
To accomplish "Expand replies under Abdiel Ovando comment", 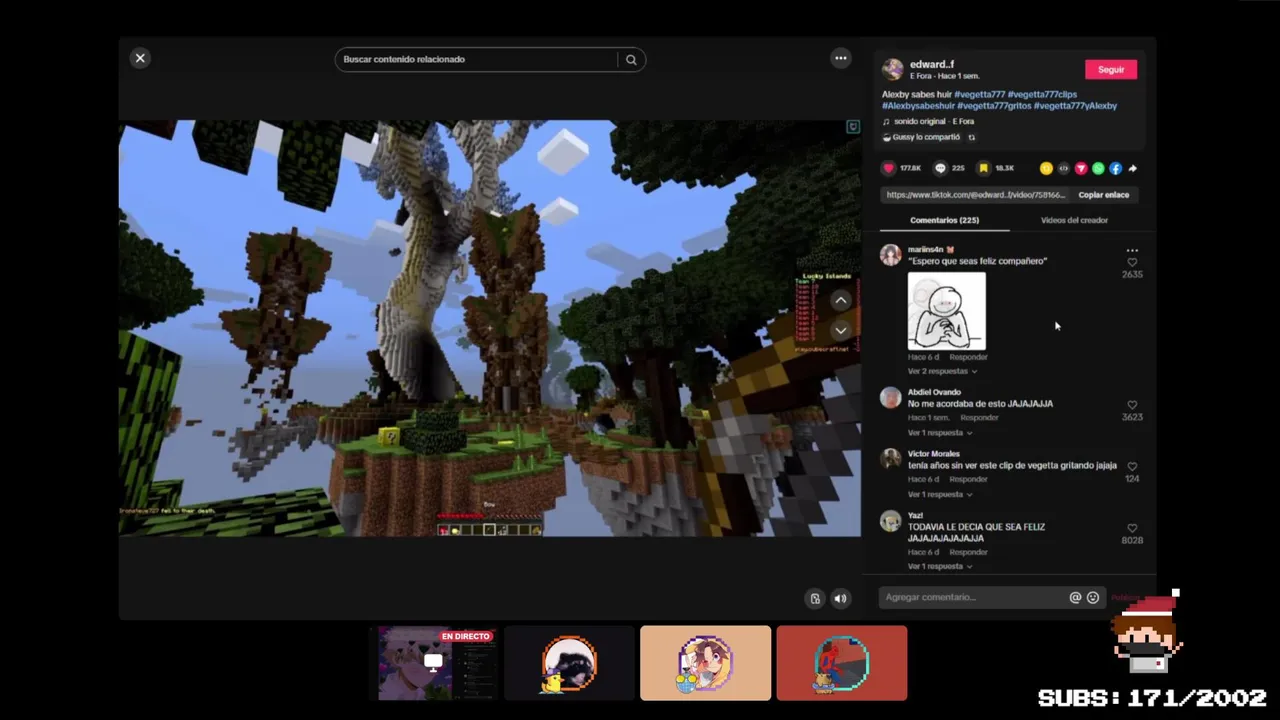I will point(940,433).
